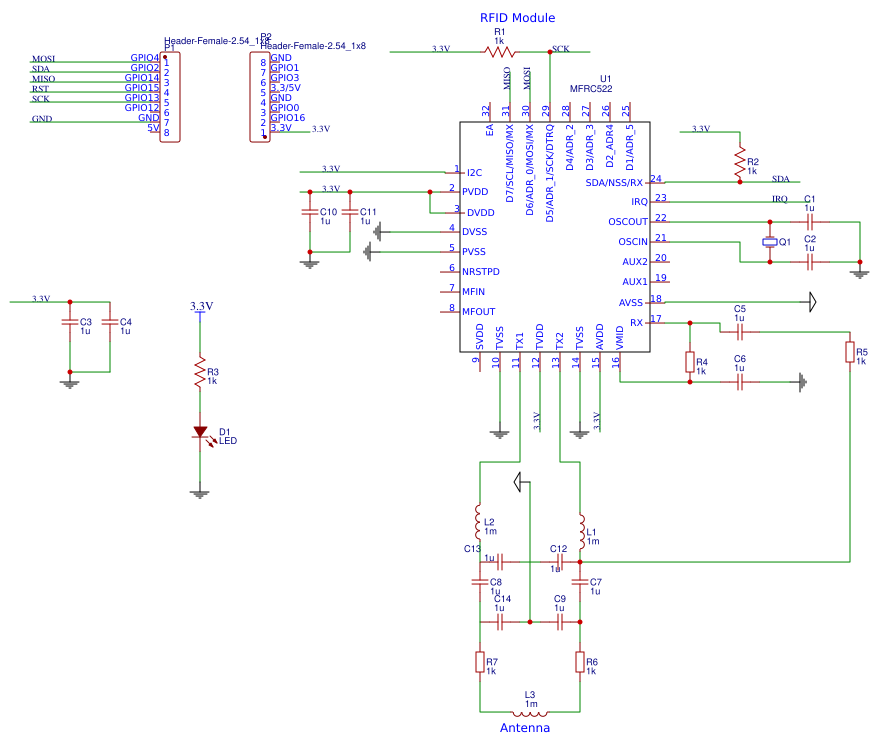Select capacitor C2 symbol near OSCIN
This screenshot has width=879, height=745.
coord(809,262)
